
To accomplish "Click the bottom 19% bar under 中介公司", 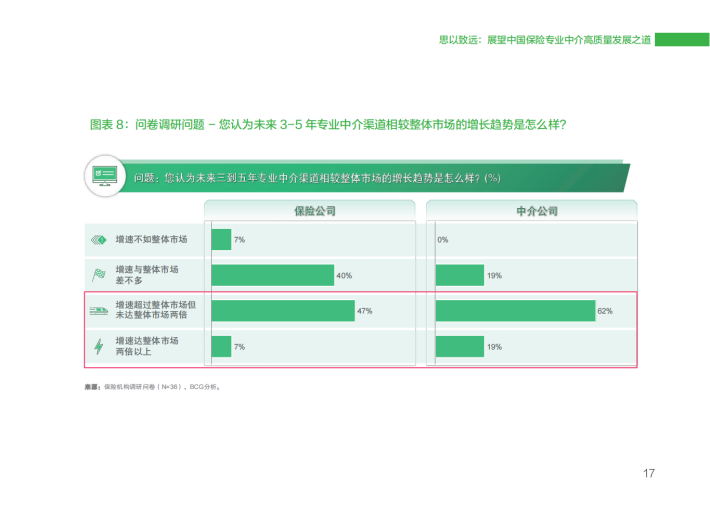I will (x=459, y=346).
